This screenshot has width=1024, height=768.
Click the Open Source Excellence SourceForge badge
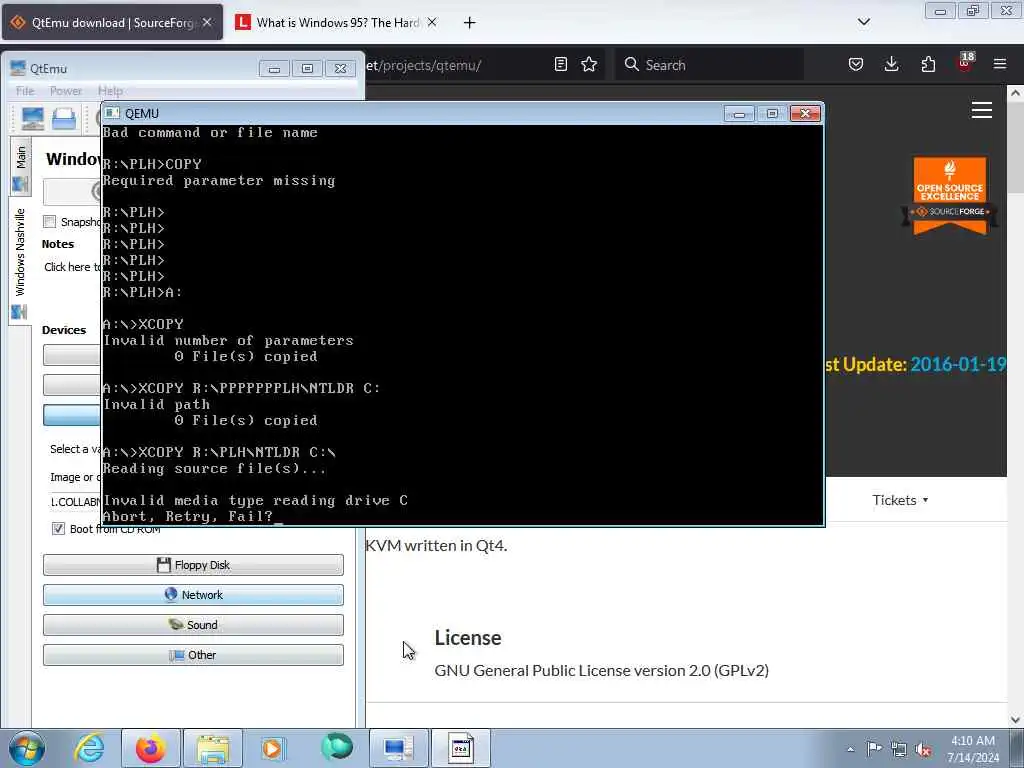[950, 195]
